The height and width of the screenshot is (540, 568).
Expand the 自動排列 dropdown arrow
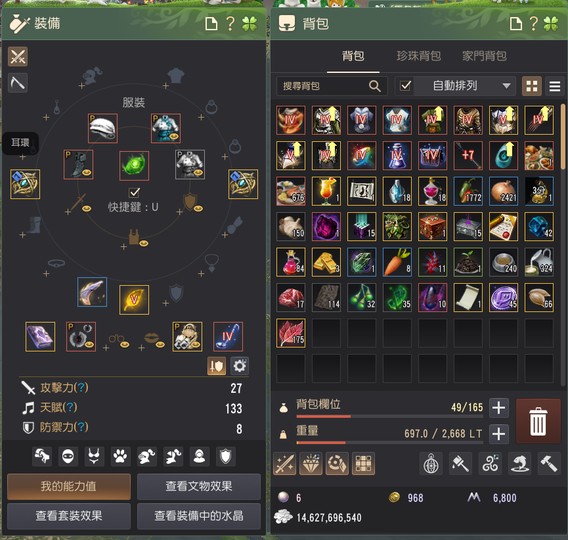pyautogui.click(x=506, y=86)
